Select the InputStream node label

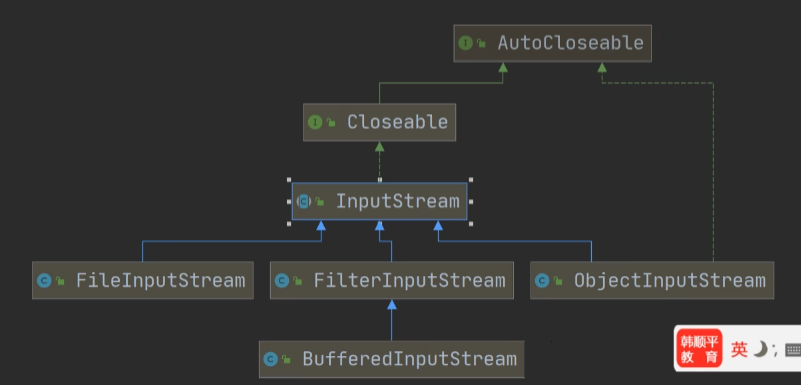click(x=397, y=202)
